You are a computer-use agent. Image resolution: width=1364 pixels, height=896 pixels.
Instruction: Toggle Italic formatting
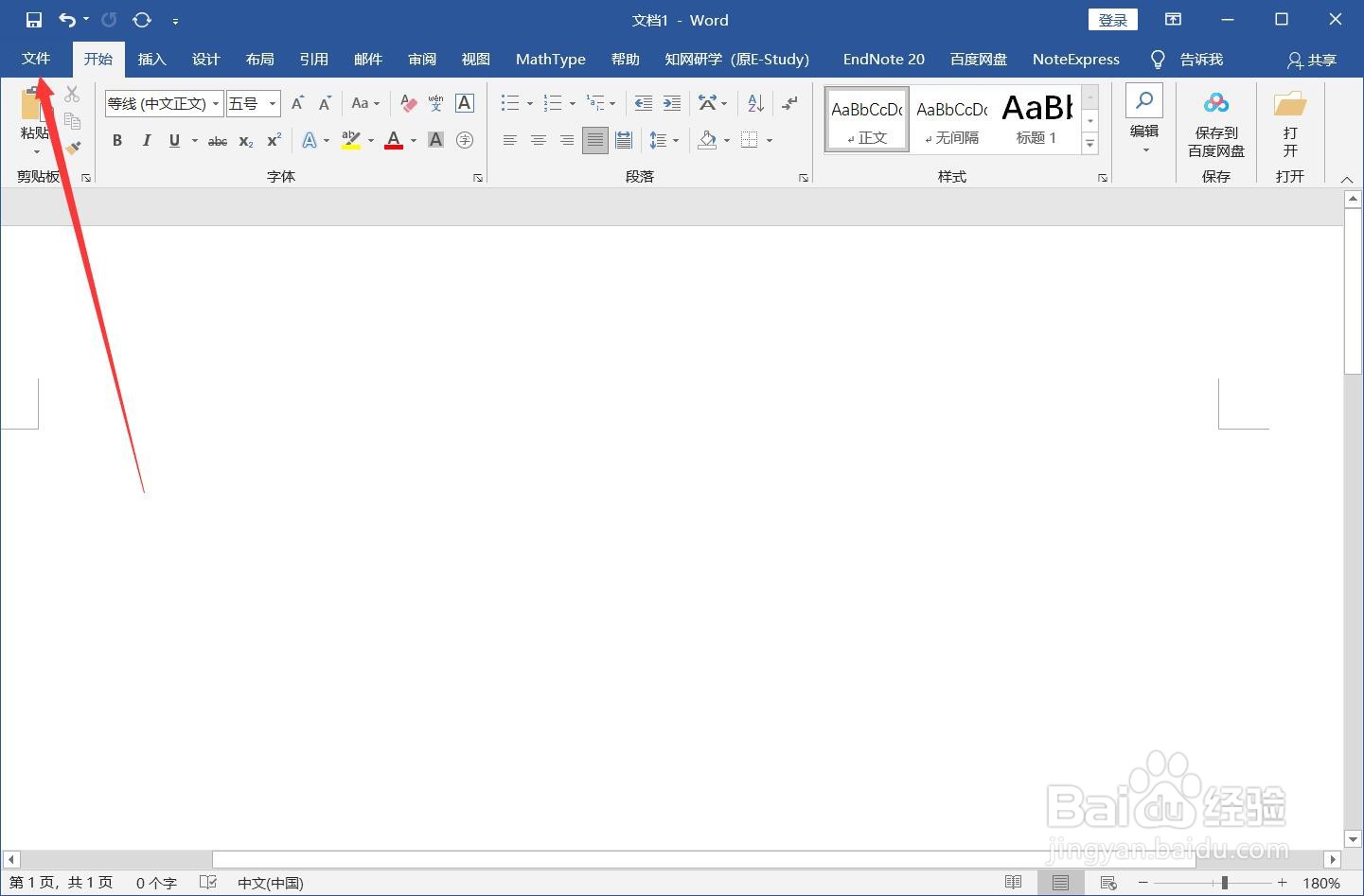(147, 140)
